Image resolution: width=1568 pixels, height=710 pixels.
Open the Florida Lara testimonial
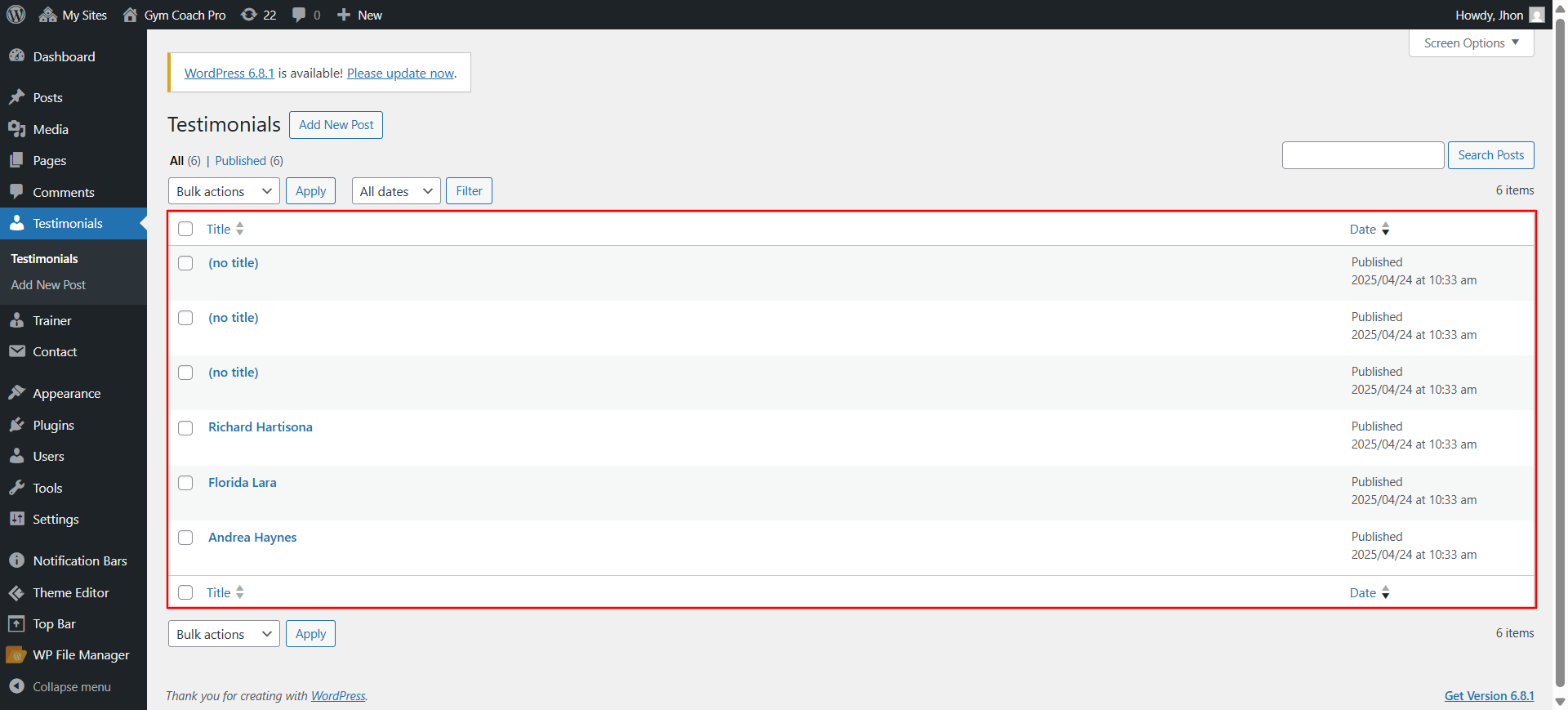pos(243,483)
